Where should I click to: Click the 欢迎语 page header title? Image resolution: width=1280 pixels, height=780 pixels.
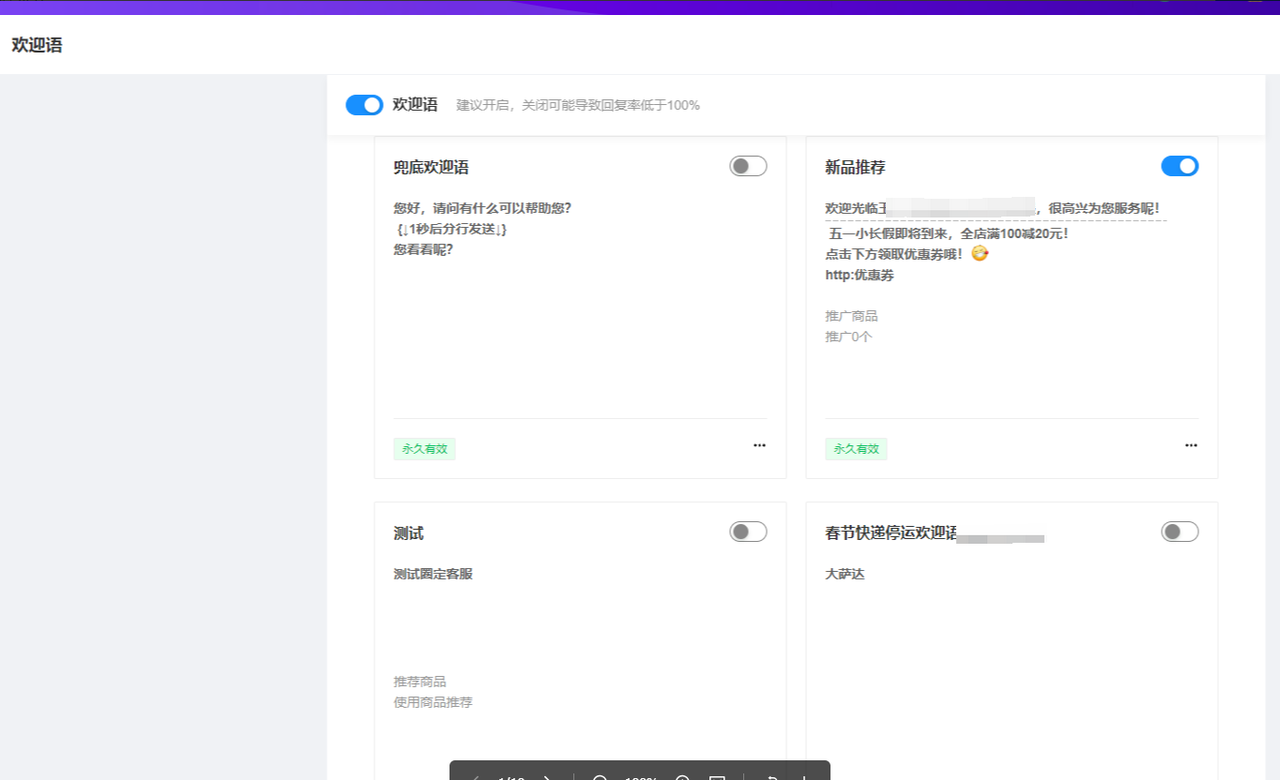coord(37,45)
